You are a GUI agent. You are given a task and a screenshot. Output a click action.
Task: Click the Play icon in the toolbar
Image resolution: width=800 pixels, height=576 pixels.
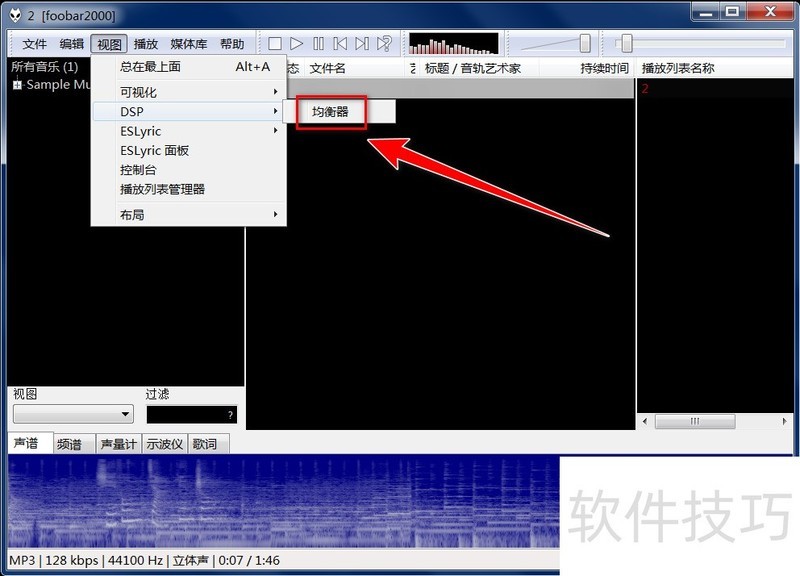pyautogui.click(x=297, y=43)
